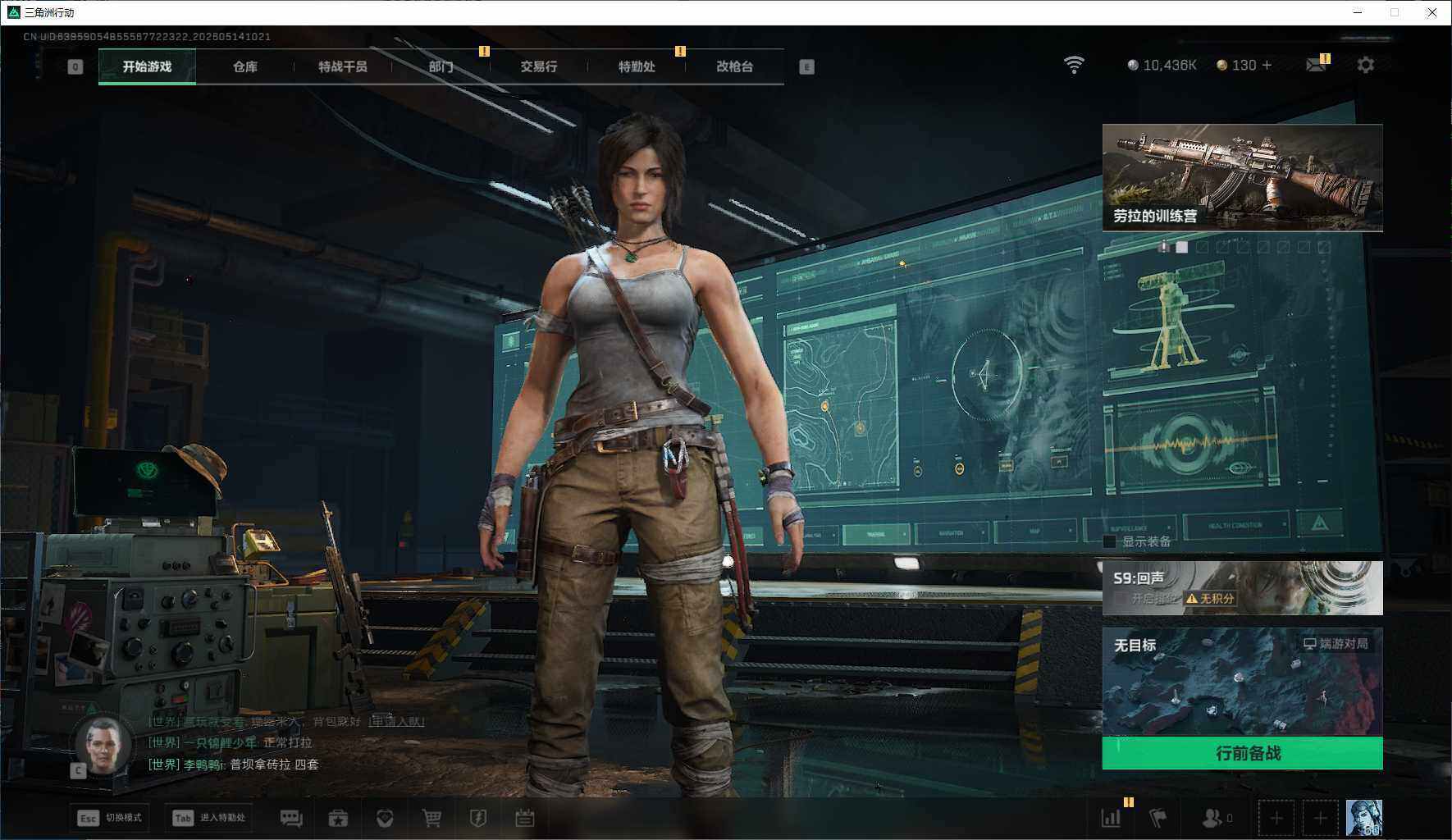Click the Esc 切换模式 button
This screenshot has height=840, width=1452.
tap(109, 818)
